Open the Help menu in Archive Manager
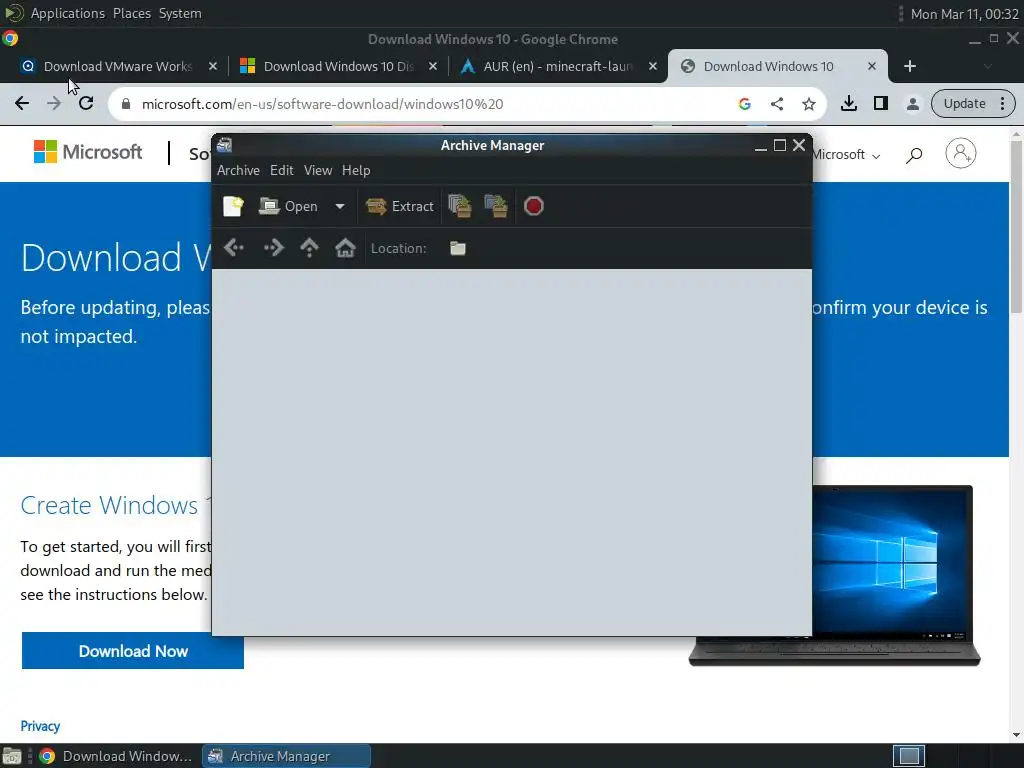The width and height of the screenshot is (1024, 768). point(356,170)
